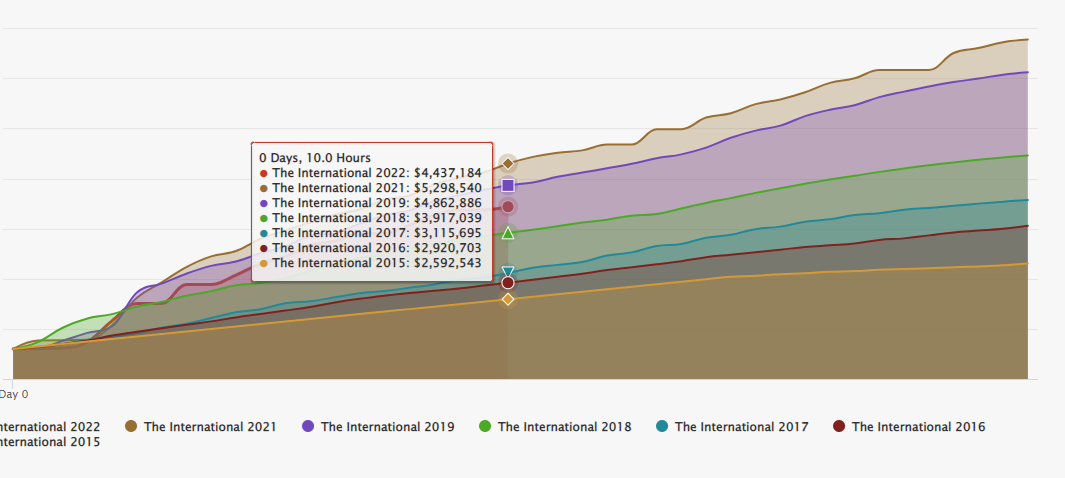Click tooltip row 'The International 2022: $4,437,184'

tap(371, 172)
